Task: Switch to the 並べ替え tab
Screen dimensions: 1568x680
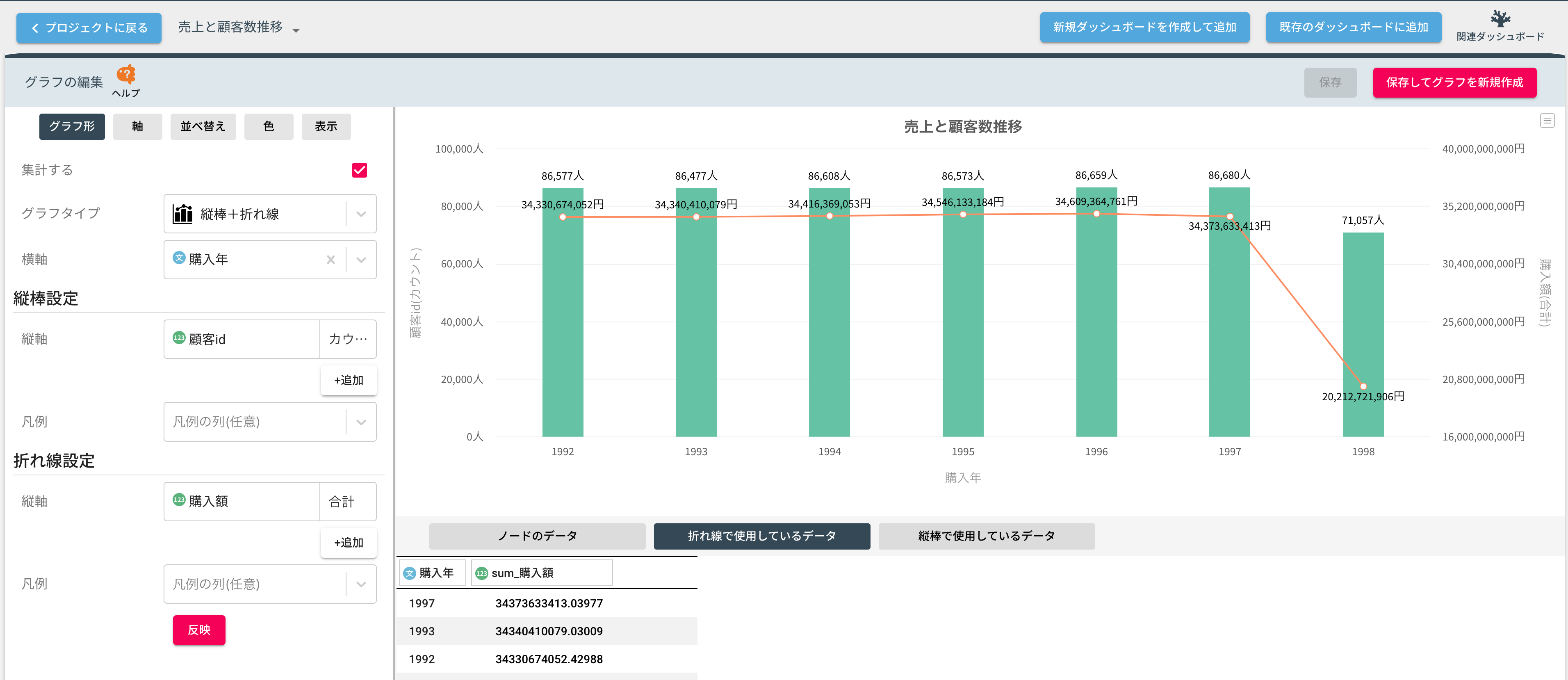Action: click(x=203, y=127)
